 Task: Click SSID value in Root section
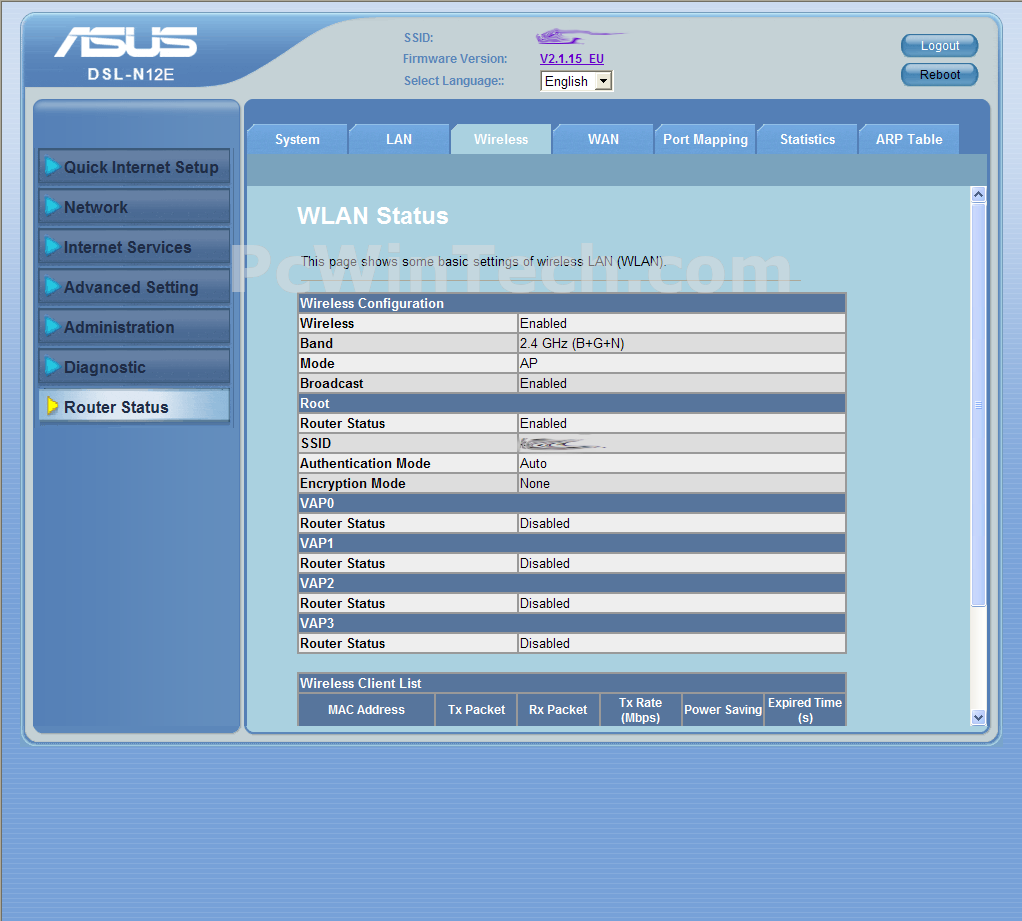(x=563, y=443)
